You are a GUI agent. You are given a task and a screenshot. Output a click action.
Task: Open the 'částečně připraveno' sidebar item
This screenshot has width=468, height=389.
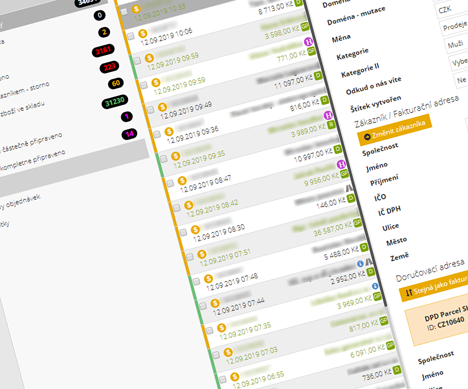(32, 144)
